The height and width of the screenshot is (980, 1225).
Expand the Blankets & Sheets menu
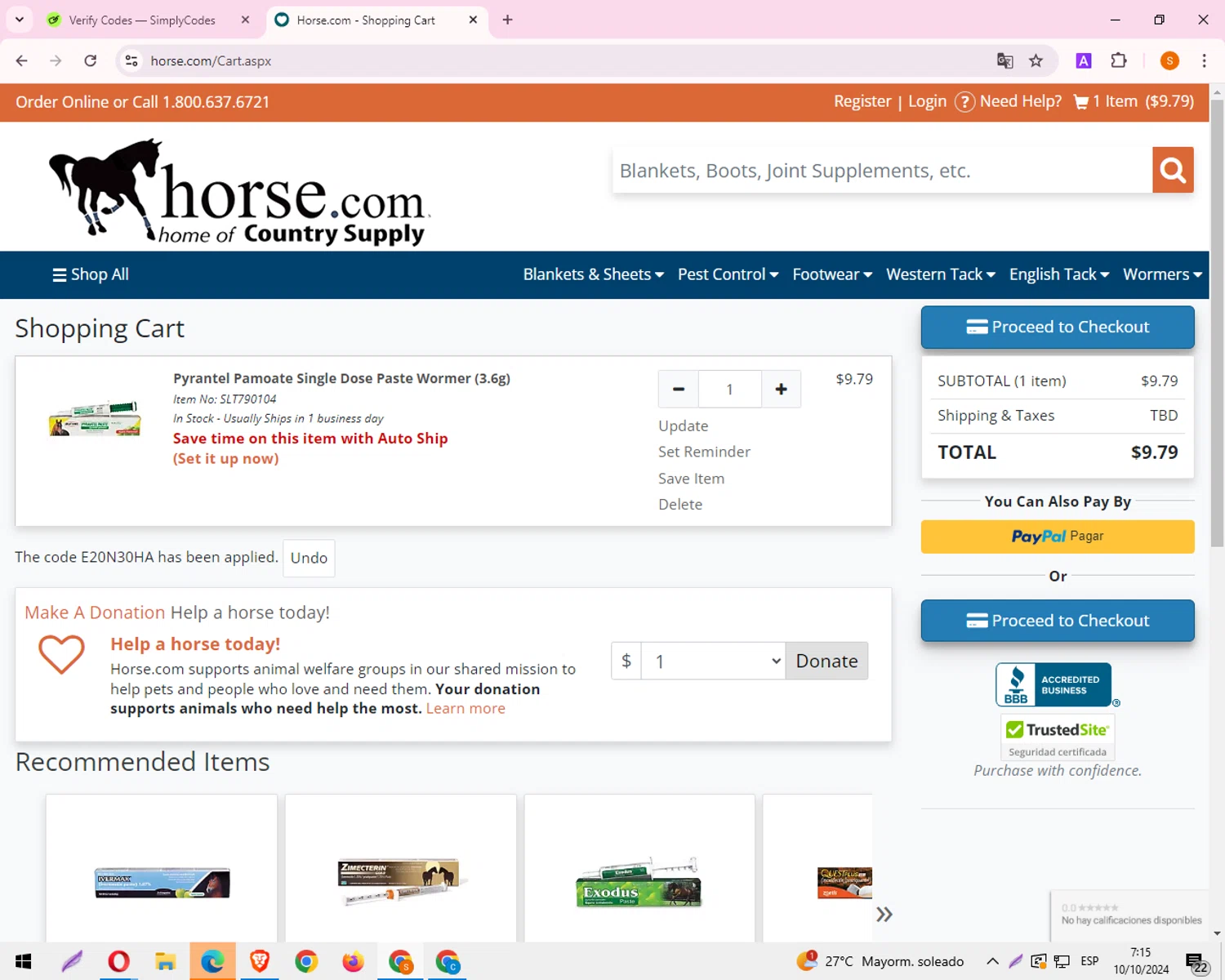coord(594,274)
